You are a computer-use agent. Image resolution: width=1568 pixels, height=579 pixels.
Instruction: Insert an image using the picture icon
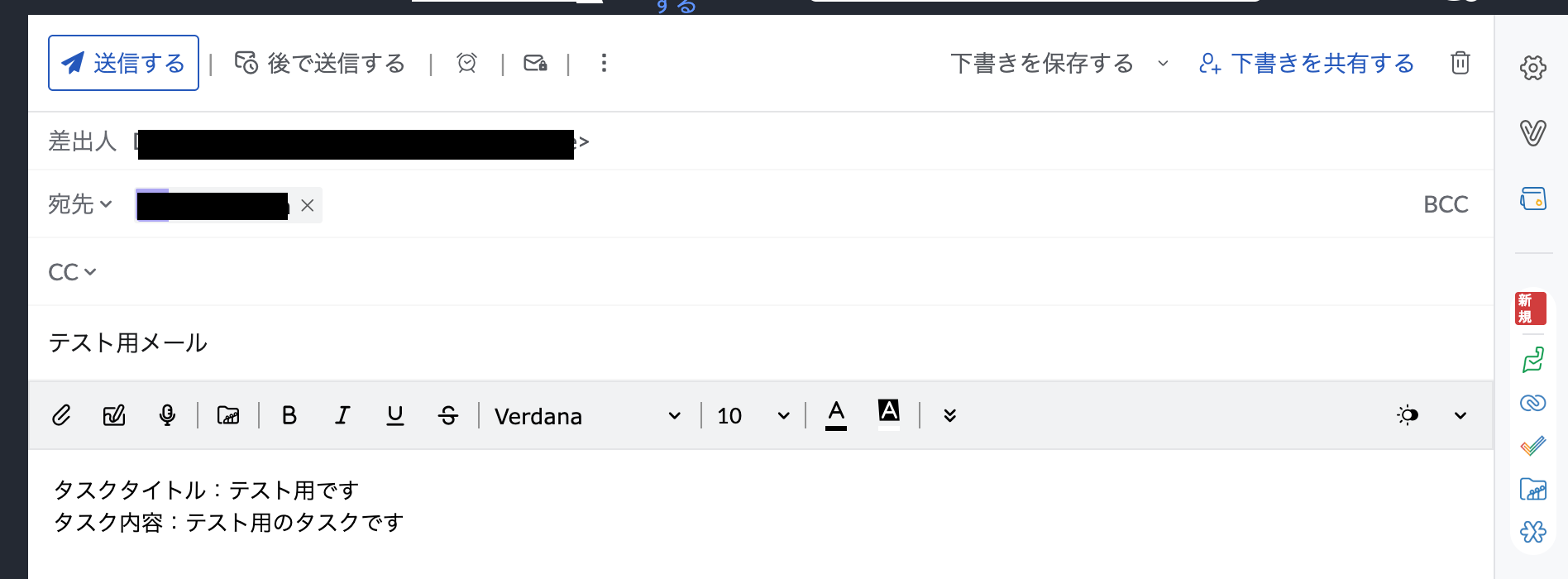pos(228,415)
